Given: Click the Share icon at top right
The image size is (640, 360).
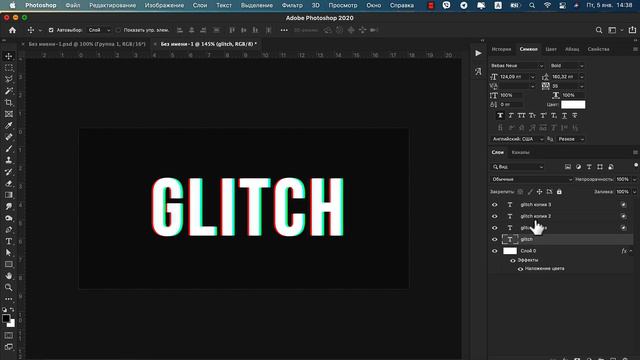Looking at the screenshot, I should coord(632,30).
